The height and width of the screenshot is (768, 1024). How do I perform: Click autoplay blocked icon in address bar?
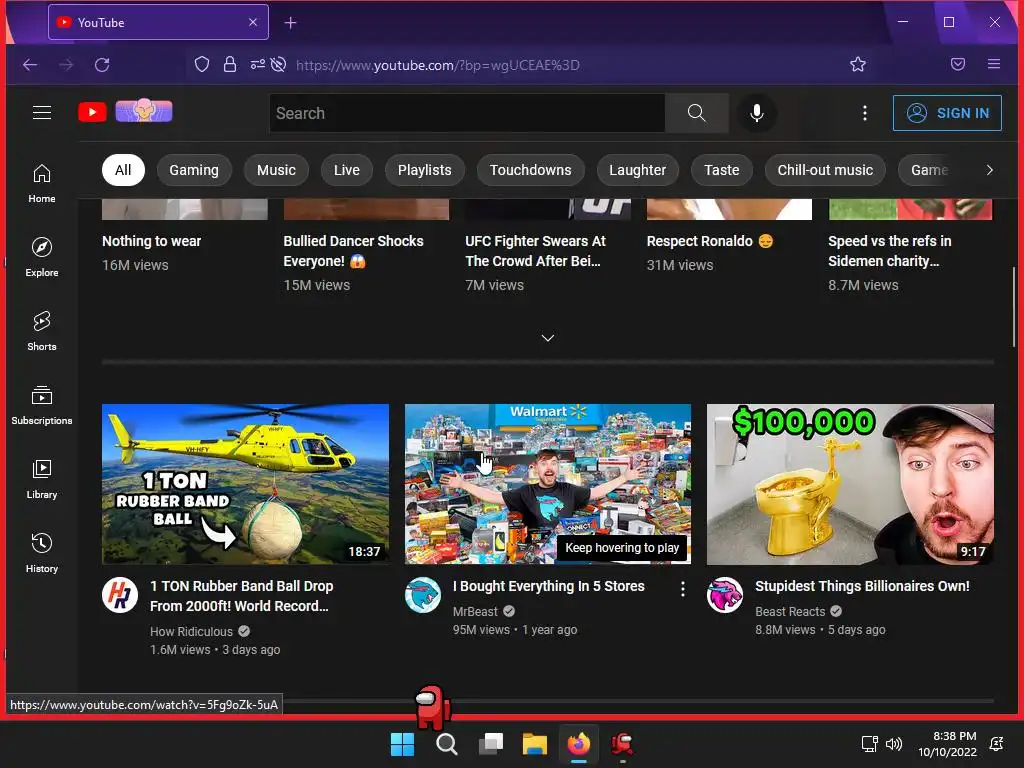(x=279, y=64)
